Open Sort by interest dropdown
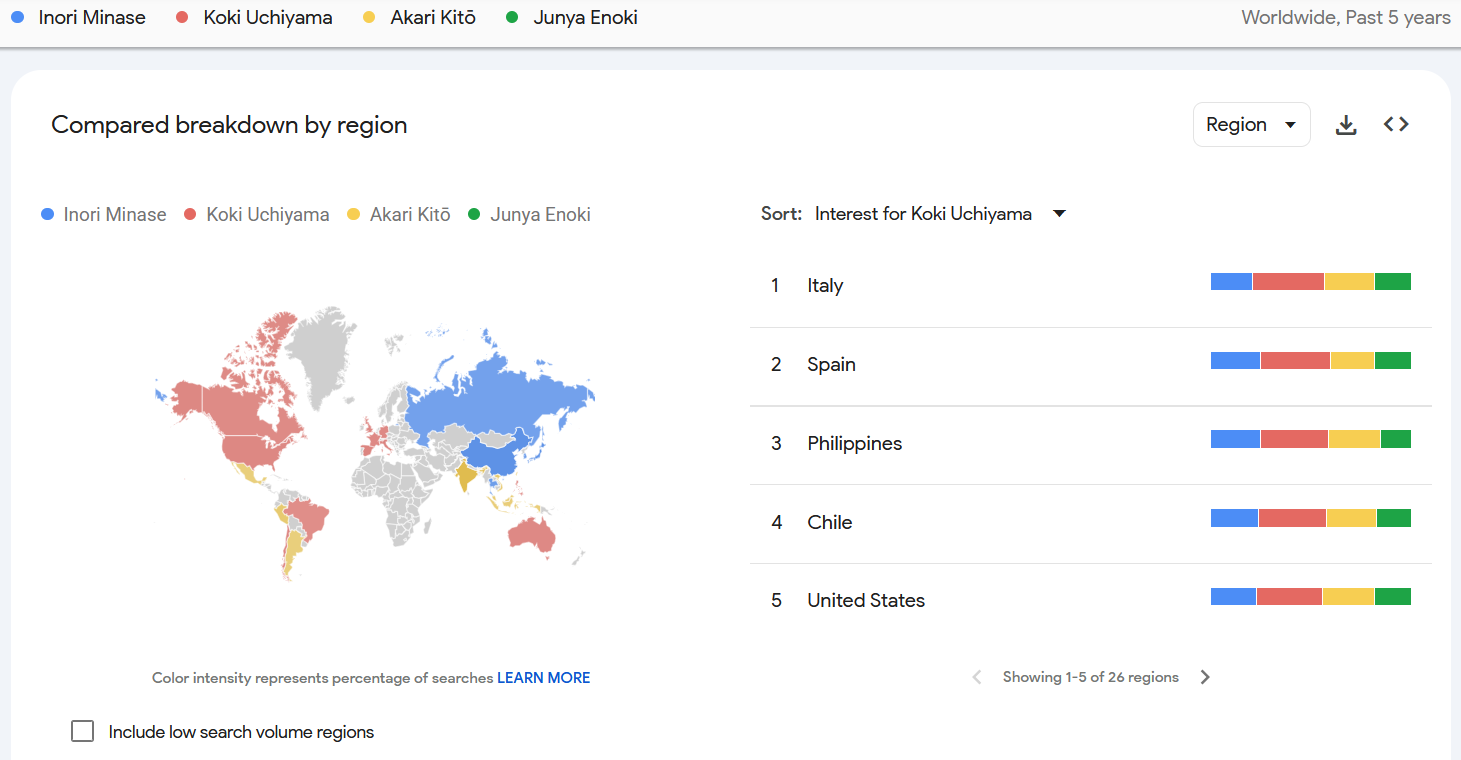The width and height of the screenshot is (1461, 760). pyautogui.click(x=923, y=213)
